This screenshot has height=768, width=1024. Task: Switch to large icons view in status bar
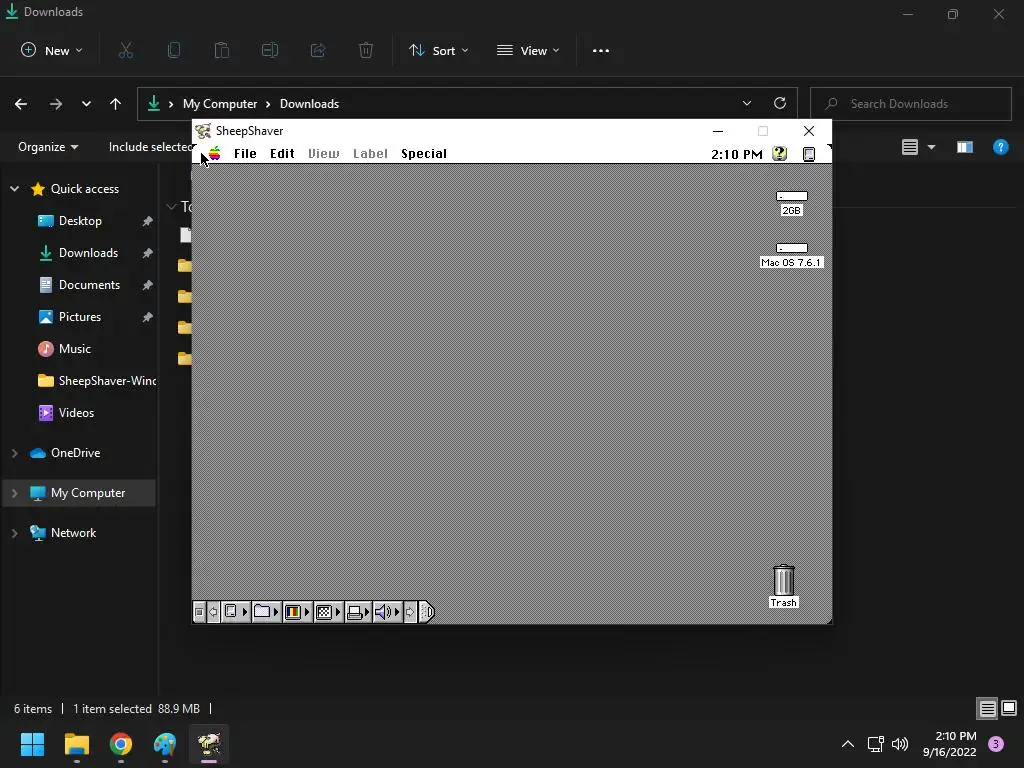click(1009, 709)
